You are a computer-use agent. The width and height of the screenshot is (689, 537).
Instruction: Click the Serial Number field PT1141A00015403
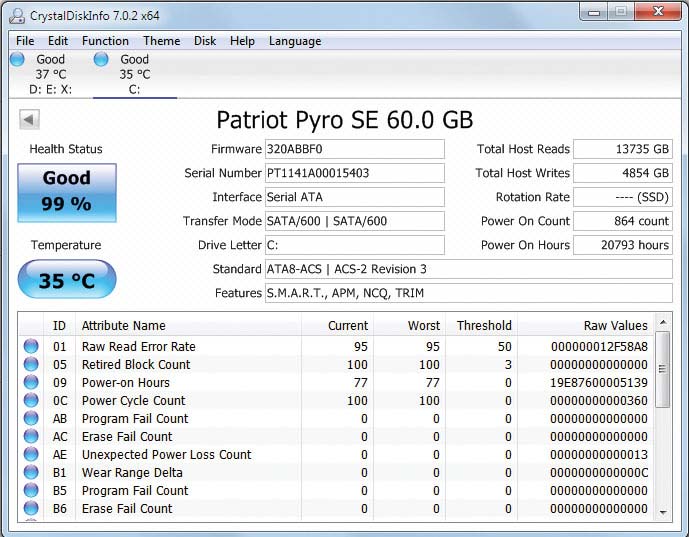[x=355, y=173]
